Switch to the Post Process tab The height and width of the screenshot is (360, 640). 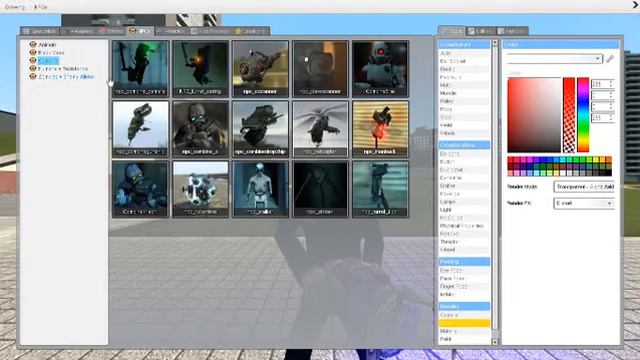click(x=210, y=31)
